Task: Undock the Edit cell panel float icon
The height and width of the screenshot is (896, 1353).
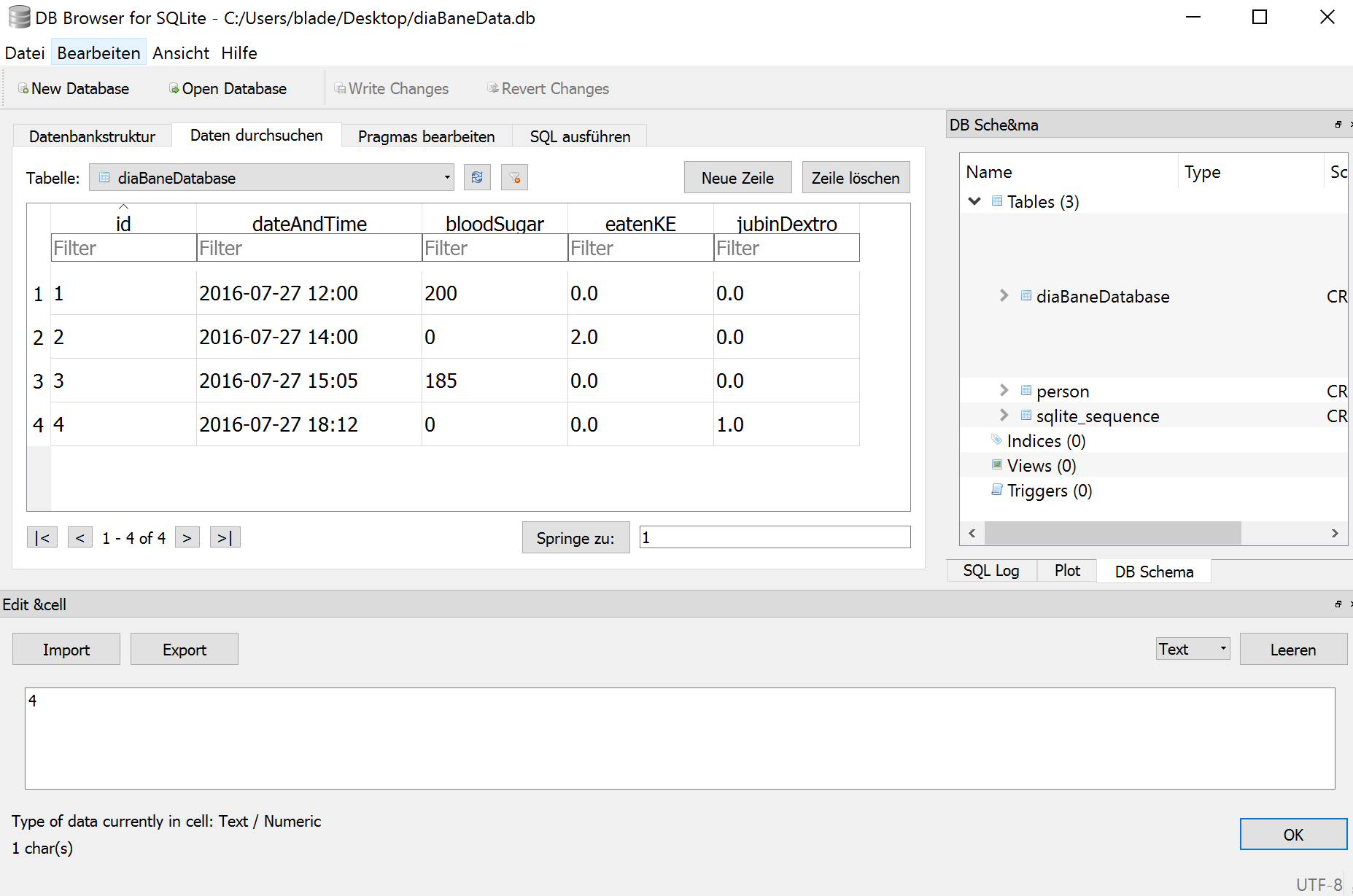Action: (x=1338, y=604)
